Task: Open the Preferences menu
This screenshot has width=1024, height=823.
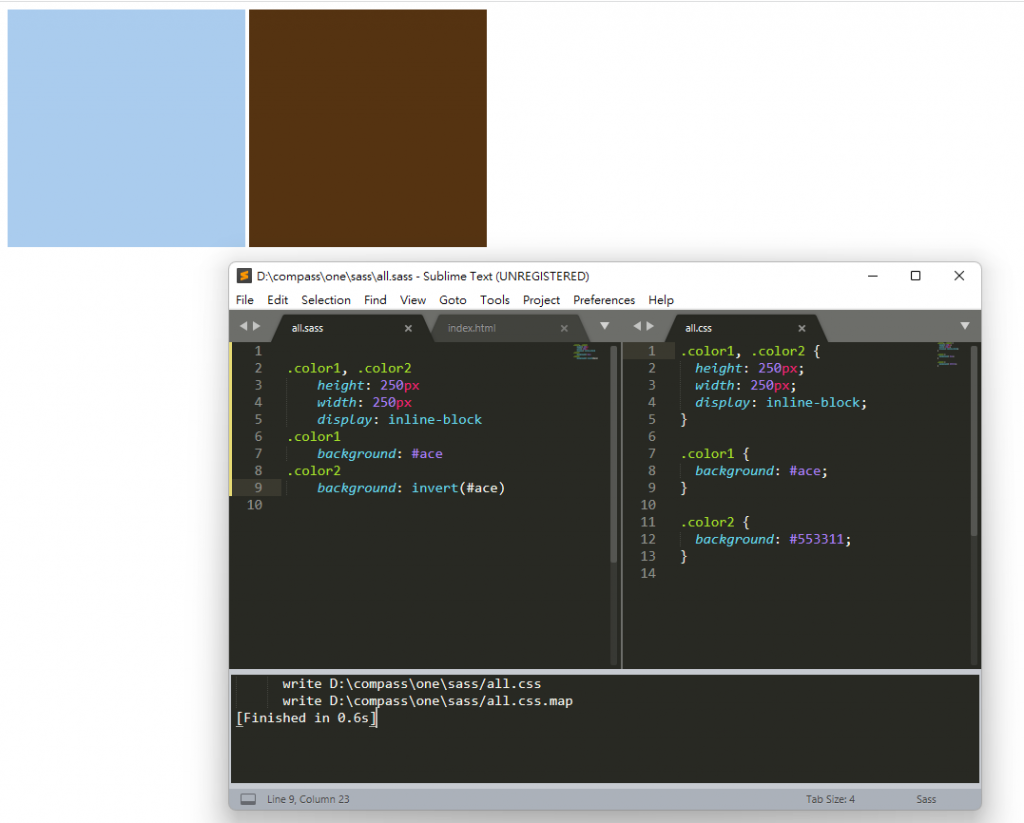Action: (604, 300)
